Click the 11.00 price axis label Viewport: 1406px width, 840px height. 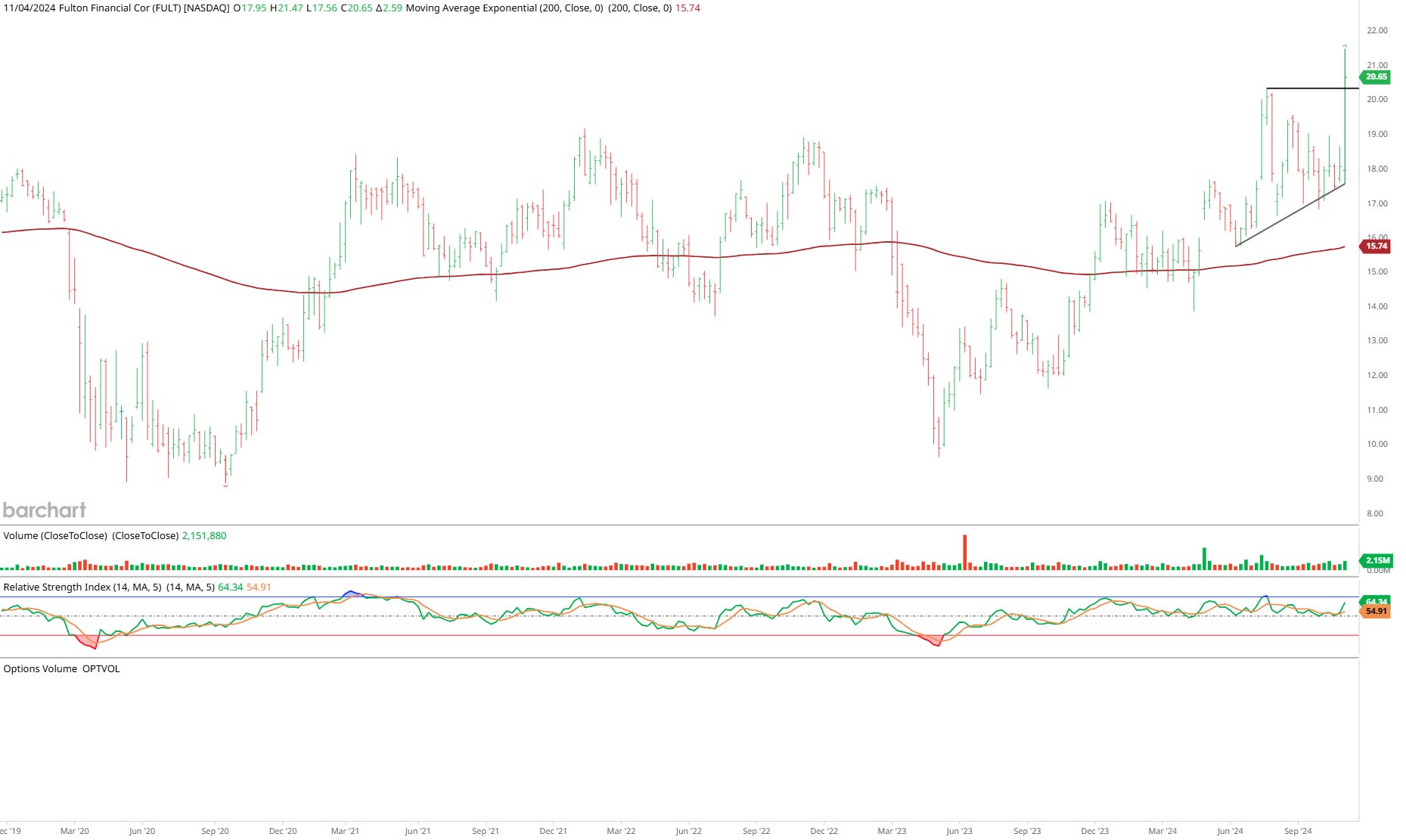1377,410
